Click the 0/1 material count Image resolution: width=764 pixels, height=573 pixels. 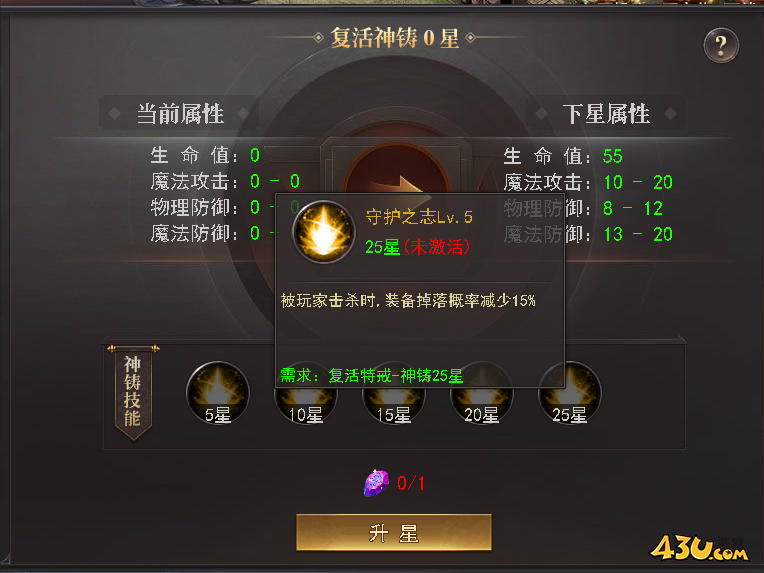411,483
